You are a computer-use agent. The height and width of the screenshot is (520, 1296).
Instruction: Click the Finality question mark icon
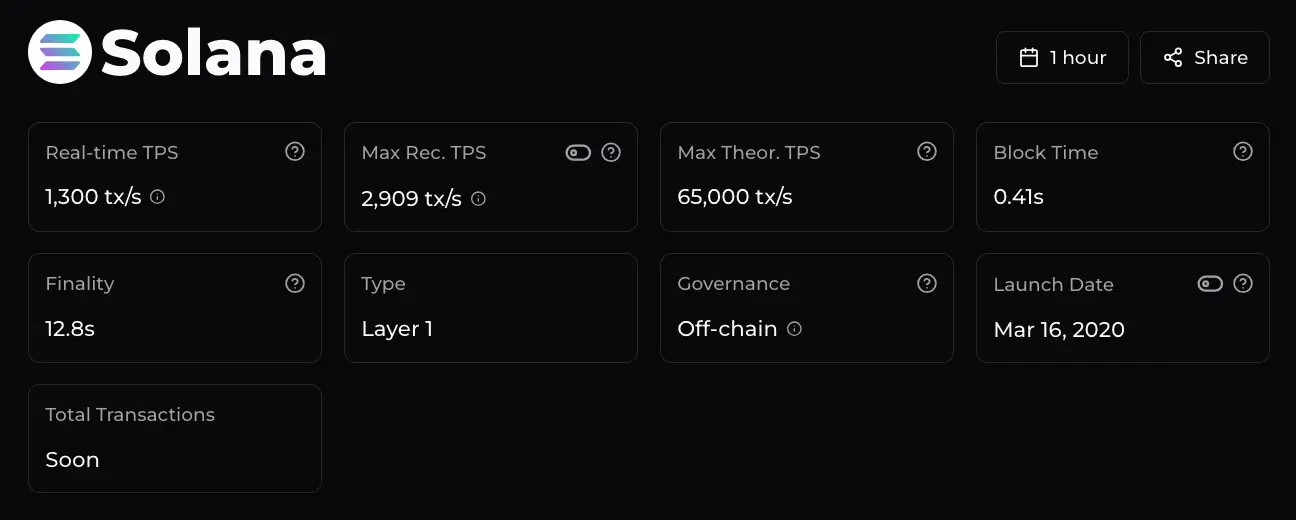tap(295, 283)
